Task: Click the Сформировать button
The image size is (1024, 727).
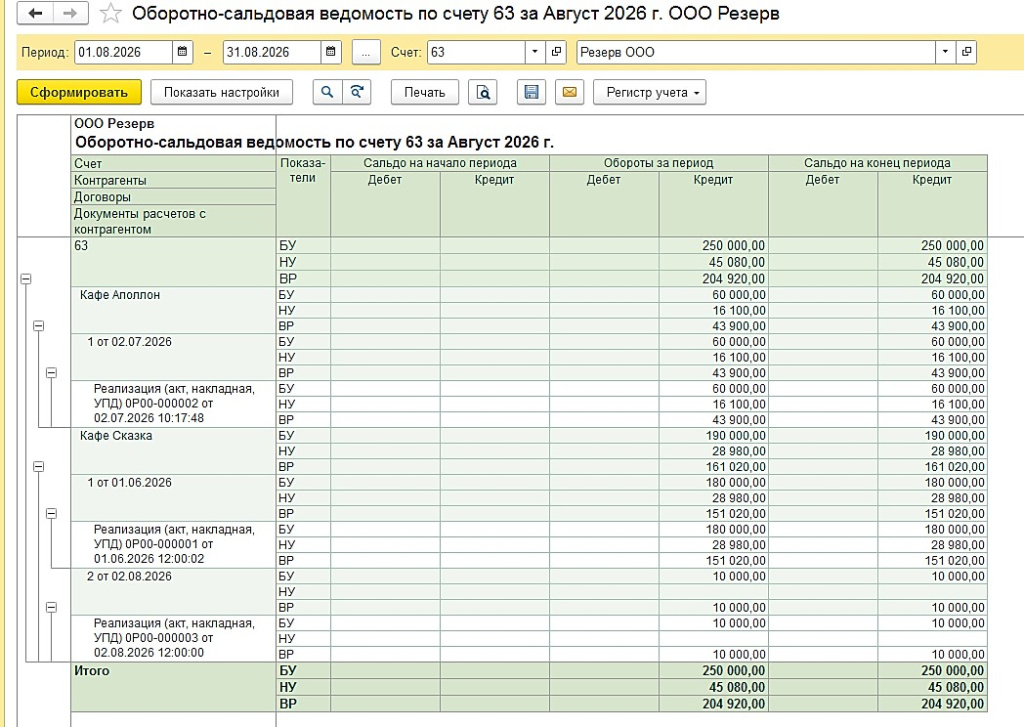Action: coord(79,92)
